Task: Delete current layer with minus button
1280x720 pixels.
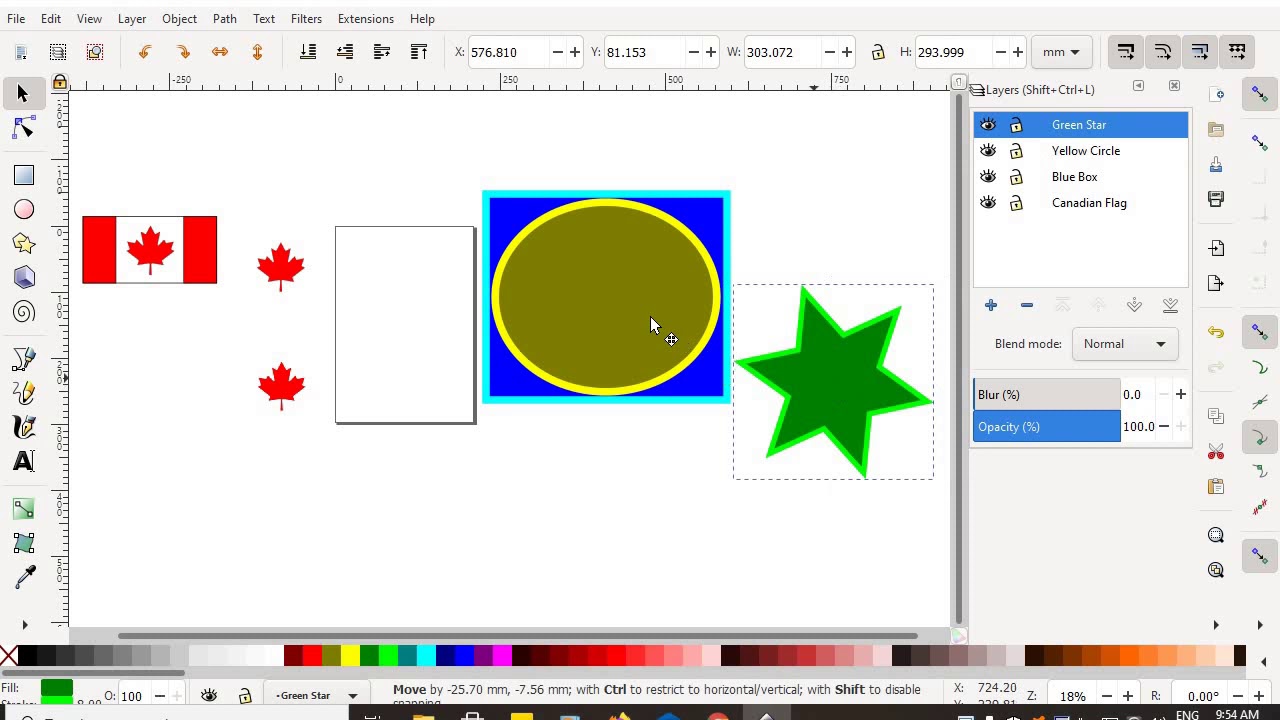Action: pyautogui.click(x=1027, y=305)
